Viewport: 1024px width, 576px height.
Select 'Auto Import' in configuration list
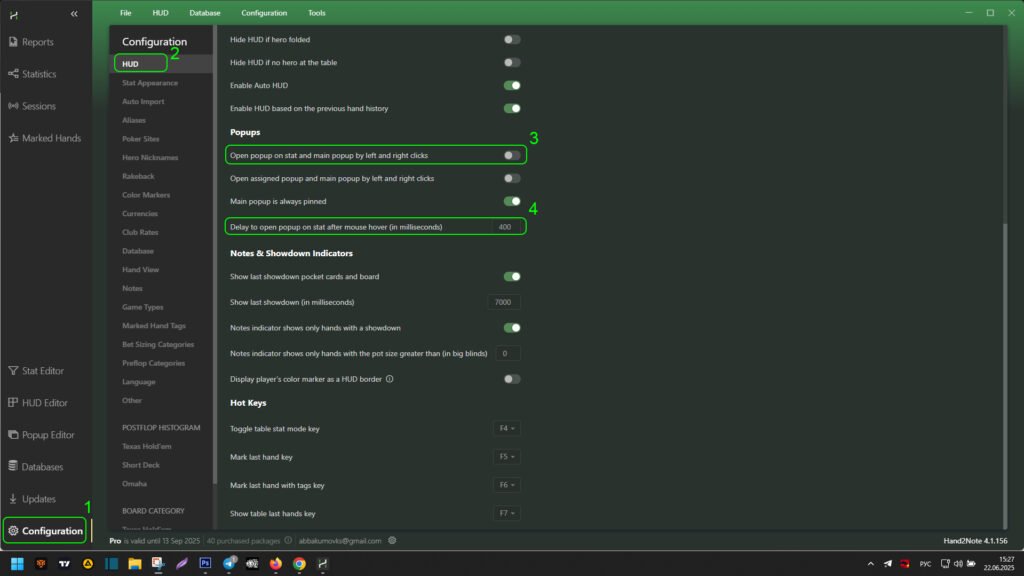(x=143, y=101)
